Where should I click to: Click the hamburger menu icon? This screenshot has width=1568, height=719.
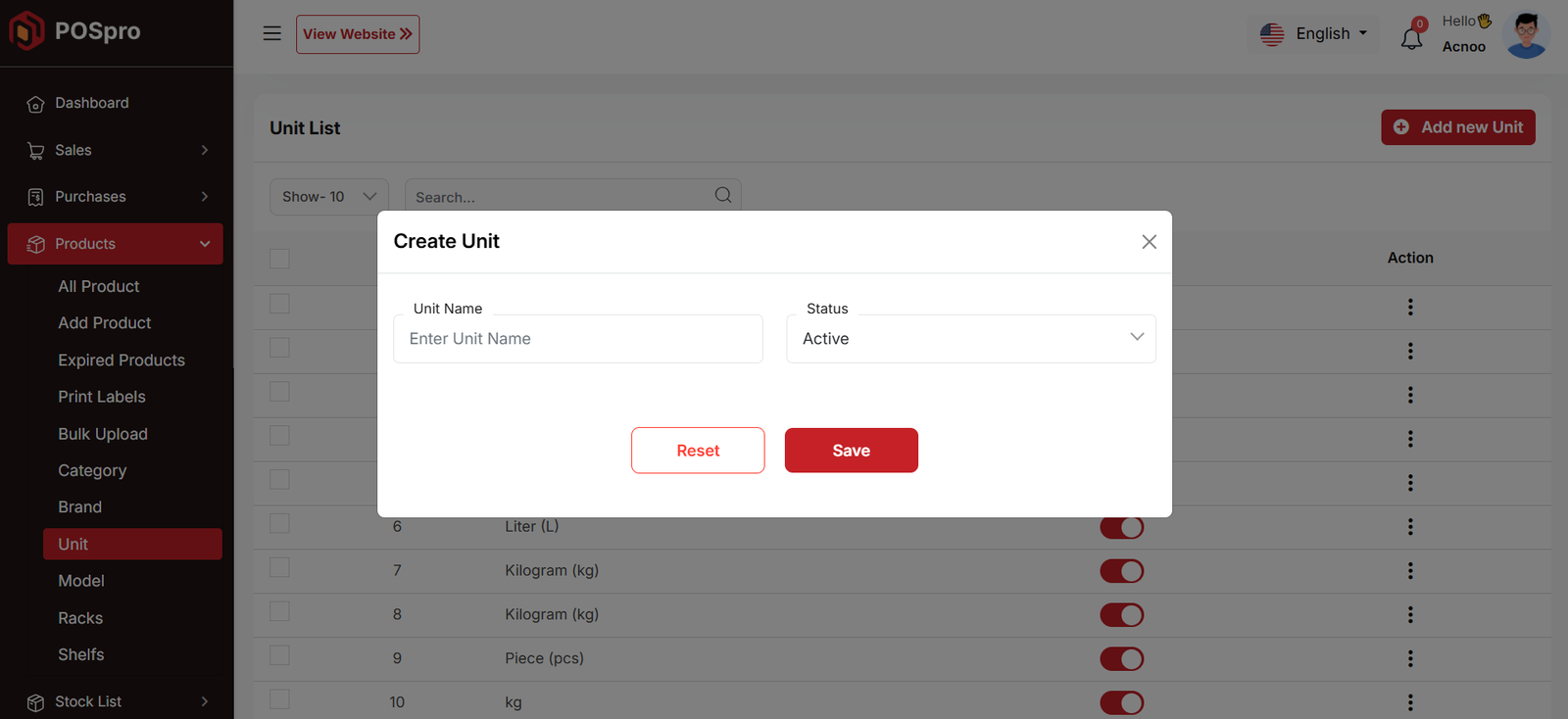pos(271,33)
